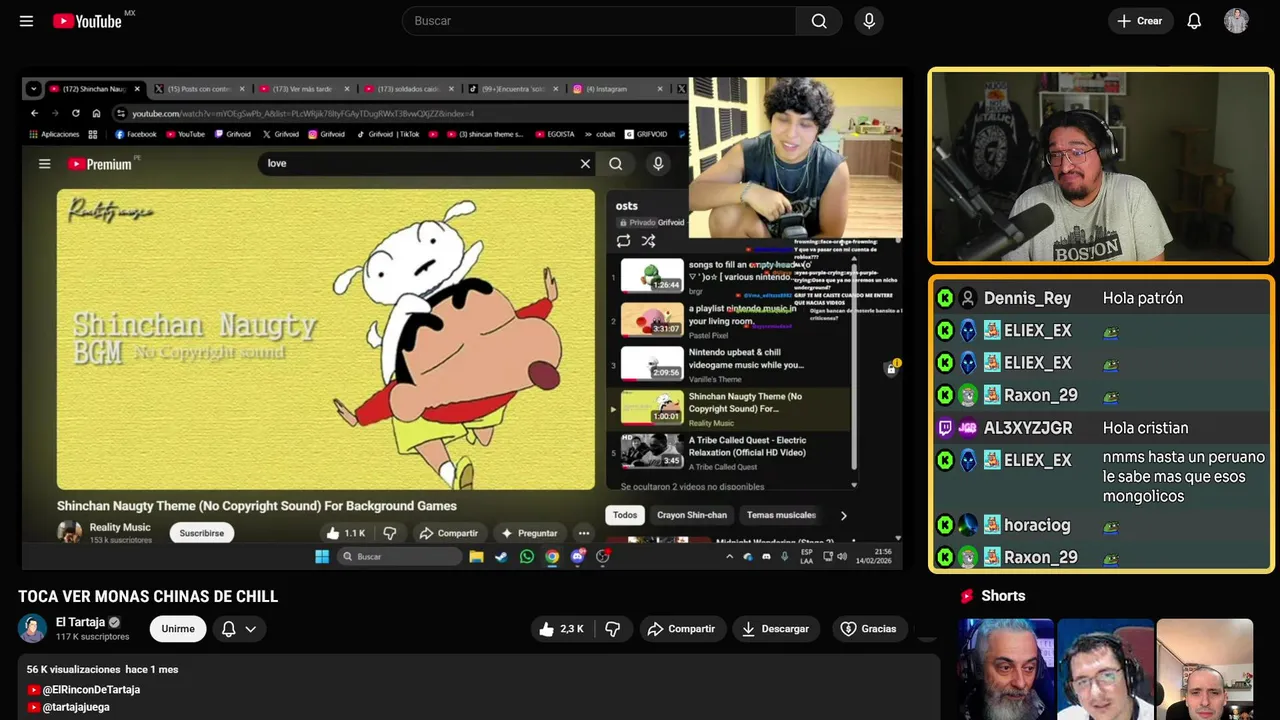Image resolution: width=1280 pixels, height=720 pixels.
Task: Open the El Tartaja channel name link
Action: pyautogui.click(x=80, y=622)
